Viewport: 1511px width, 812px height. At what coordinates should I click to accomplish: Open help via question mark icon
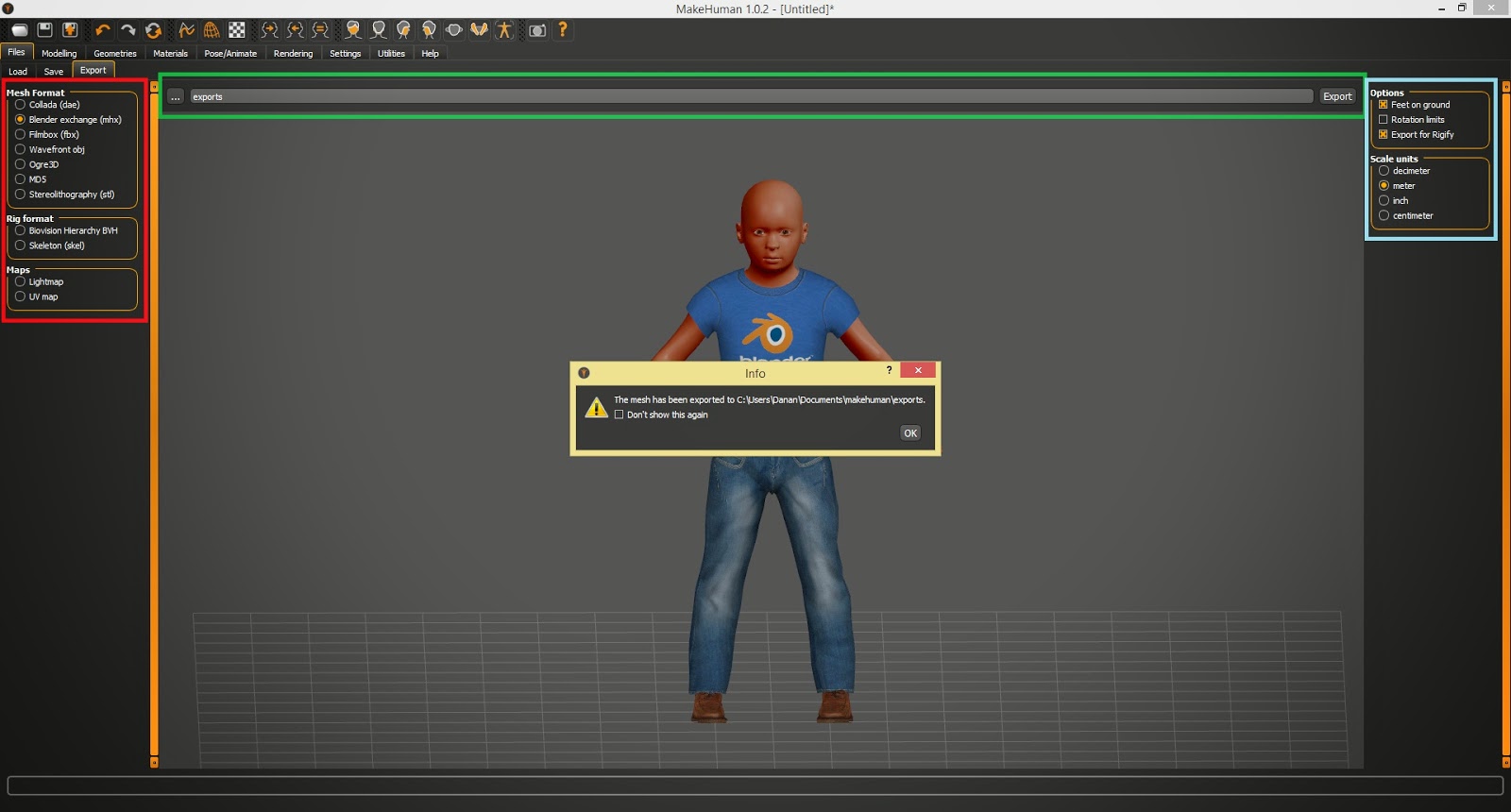coord(563,30)
